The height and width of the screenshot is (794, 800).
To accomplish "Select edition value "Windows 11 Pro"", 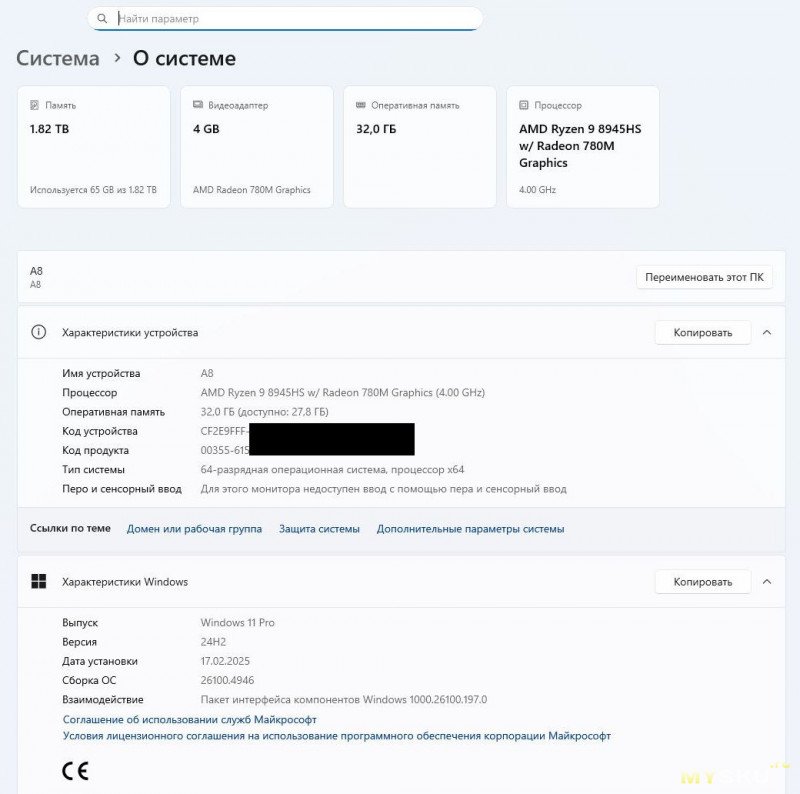I will [x=237, y=623].
